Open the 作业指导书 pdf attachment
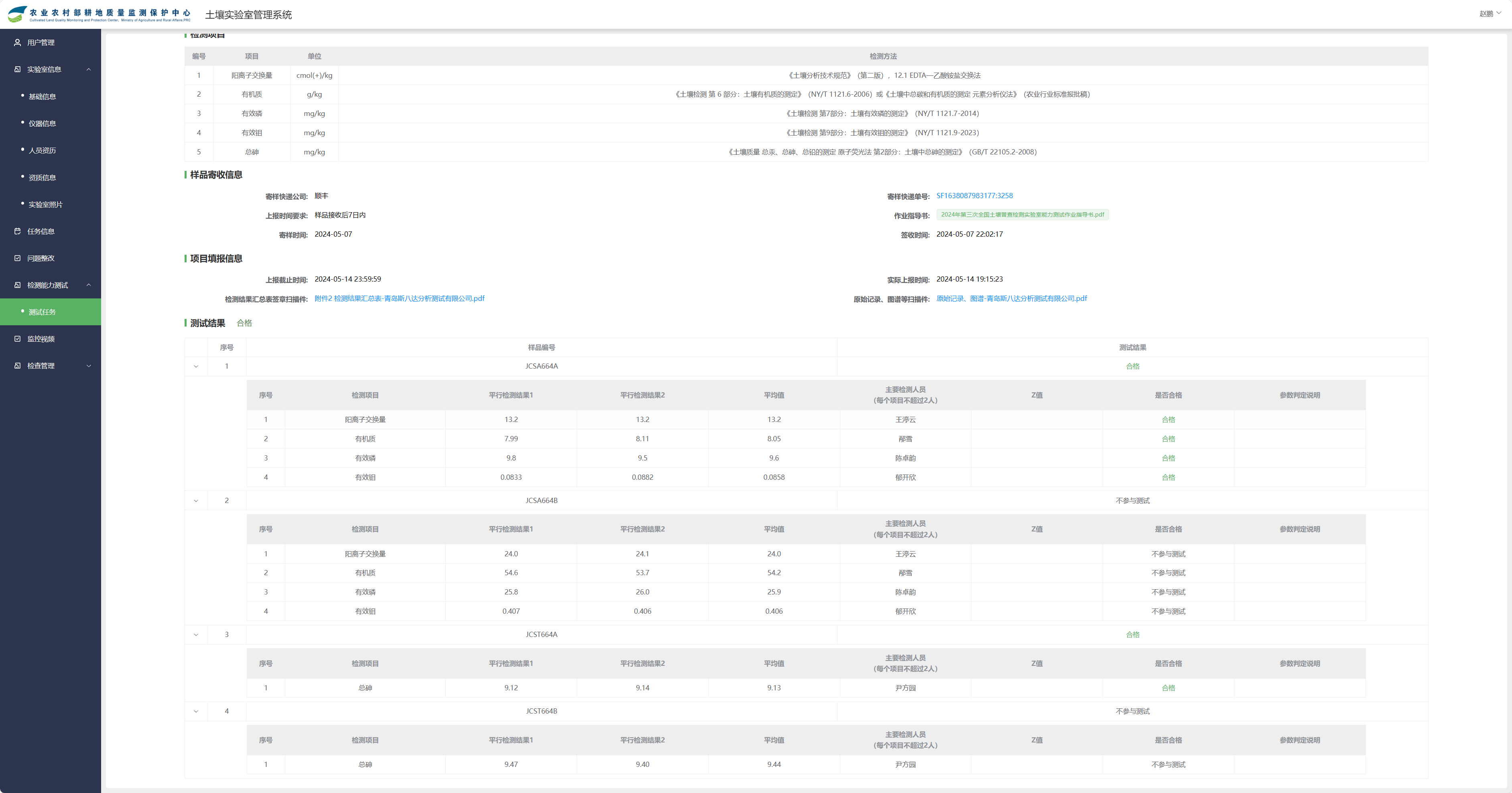Screen dimensions: 1512x793 coord(1022,215)
